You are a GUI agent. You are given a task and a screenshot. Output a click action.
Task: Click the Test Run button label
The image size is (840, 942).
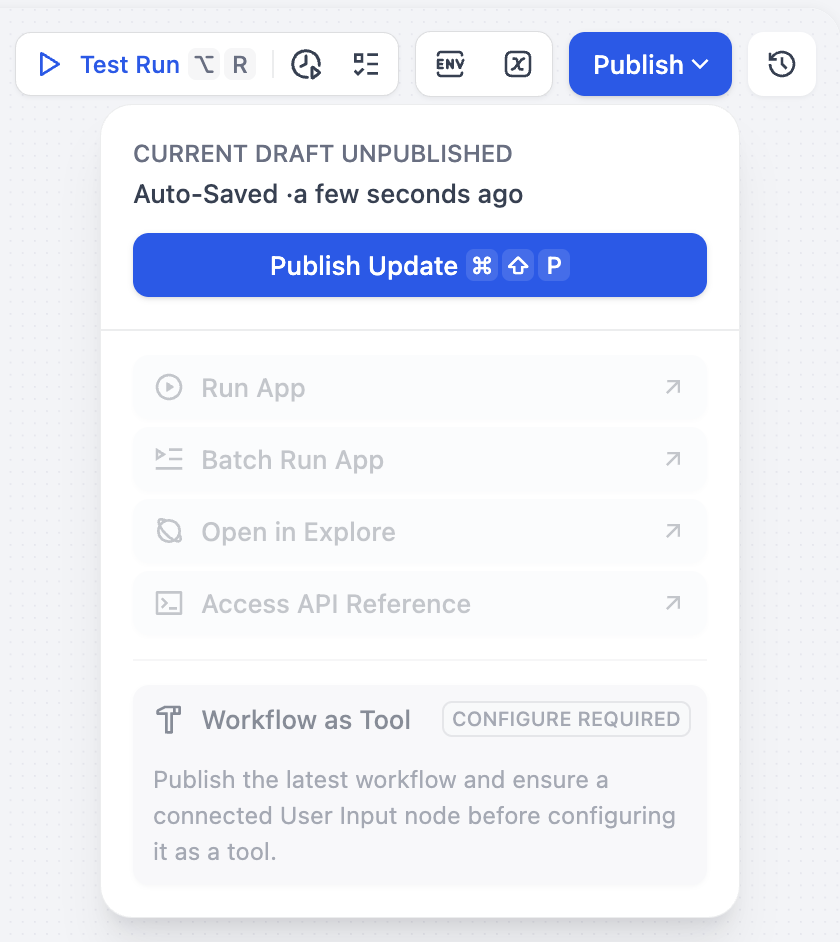(x=130, y=64)
